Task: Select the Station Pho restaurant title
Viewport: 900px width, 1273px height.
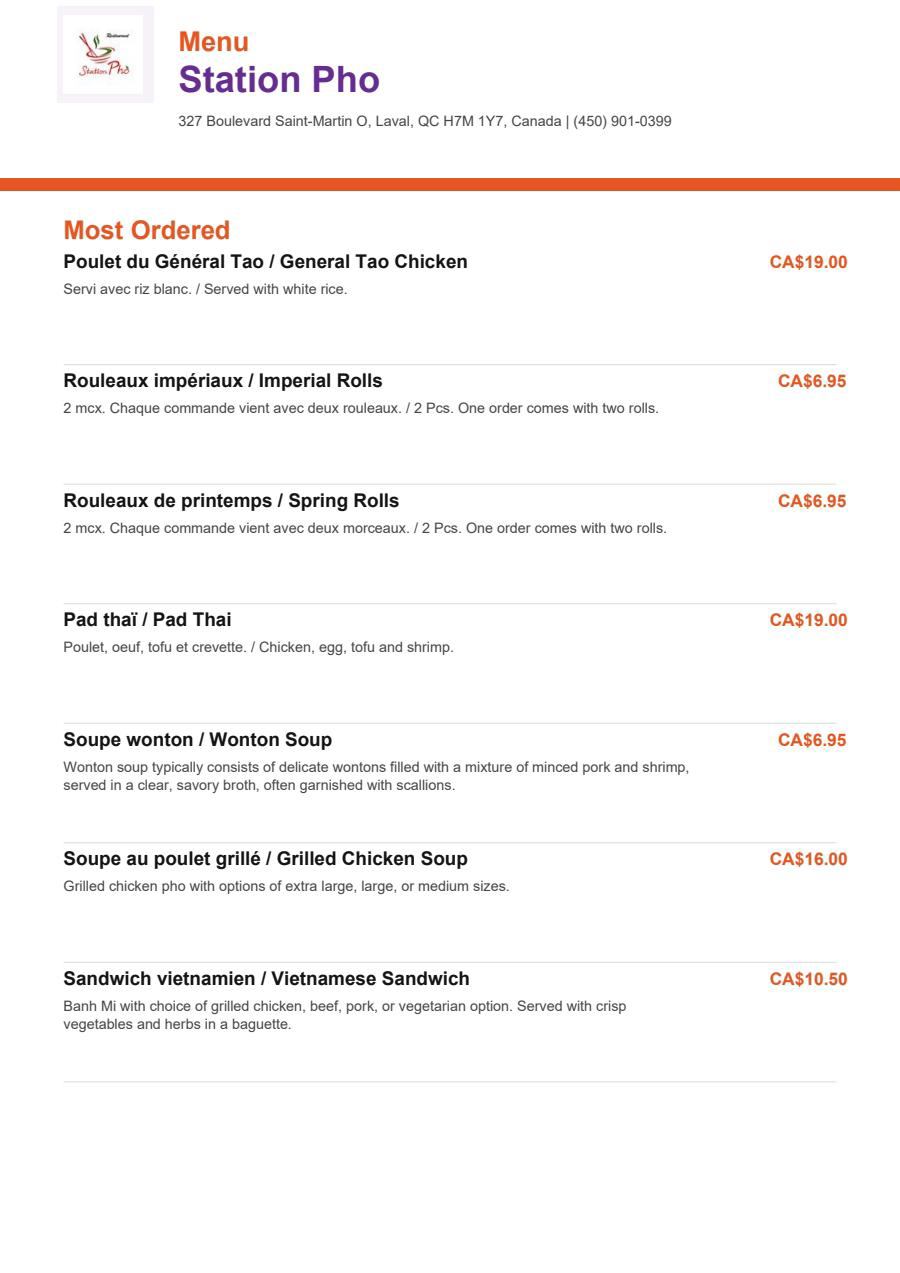Action: [279, 80]
